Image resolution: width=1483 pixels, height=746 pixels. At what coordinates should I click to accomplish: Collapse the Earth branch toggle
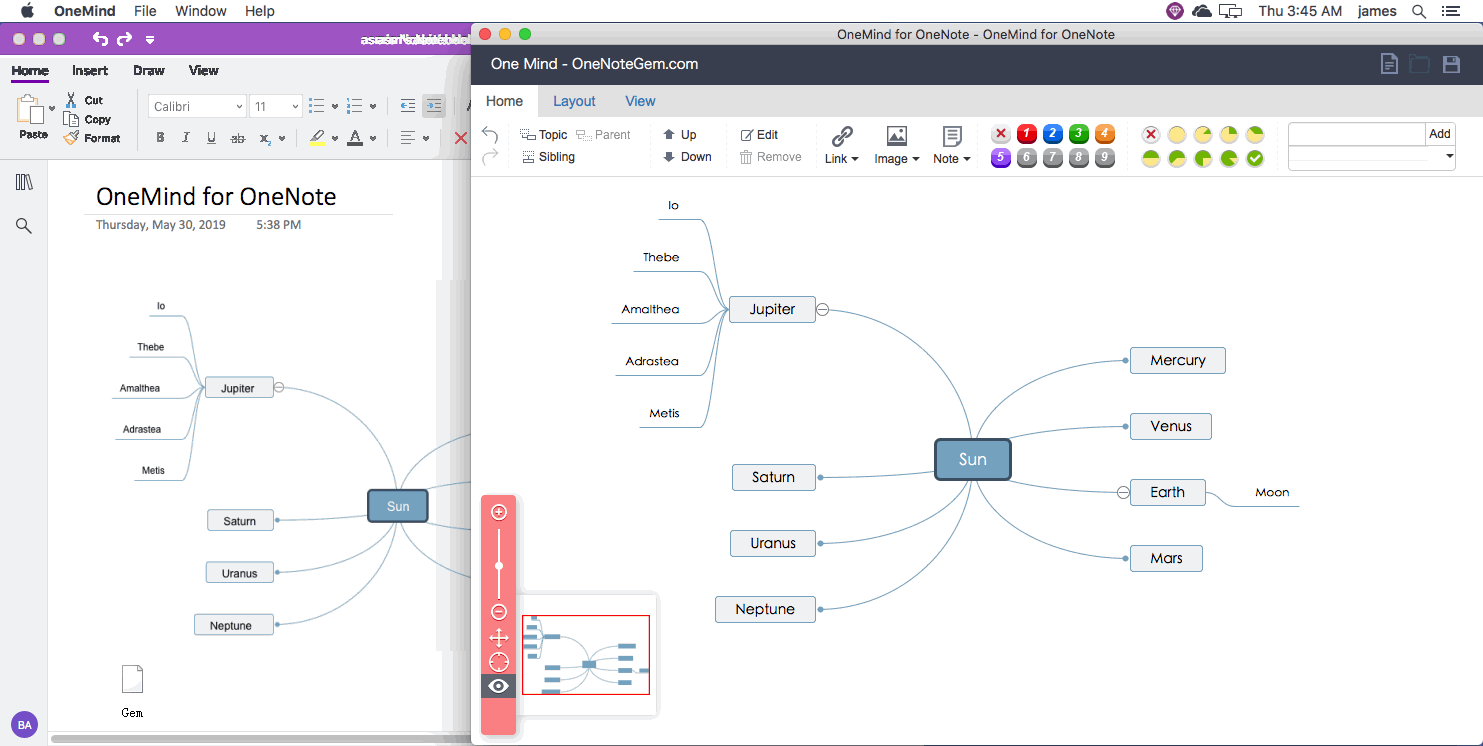[1123, 492]
